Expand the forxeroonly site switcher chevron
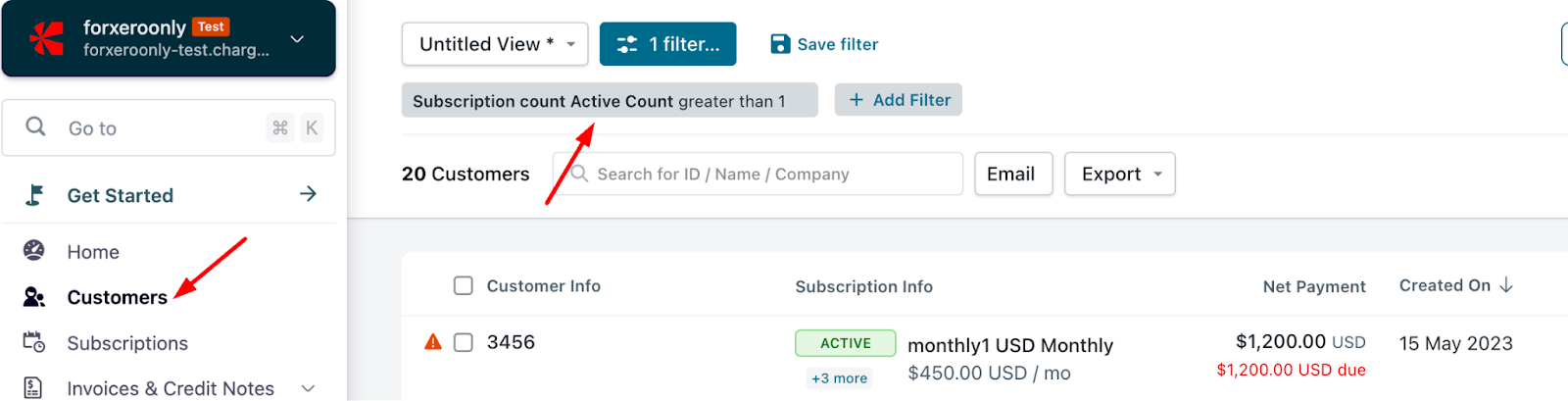The width and height of the screenshot is (1568, 401). coord(298,39)
